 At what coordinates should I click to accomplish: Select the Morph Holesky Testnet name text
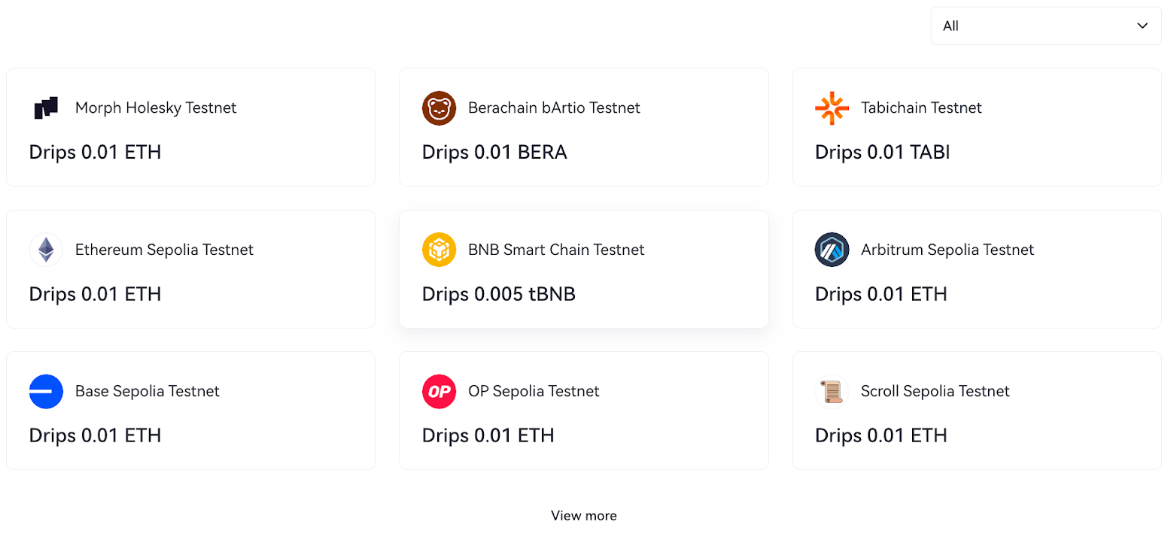click(x=155, y=108)
